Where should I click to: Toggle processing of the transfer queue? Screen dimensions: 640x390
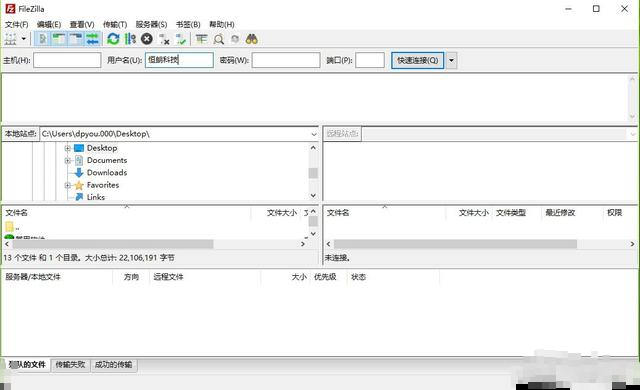[x=130, y=39]
